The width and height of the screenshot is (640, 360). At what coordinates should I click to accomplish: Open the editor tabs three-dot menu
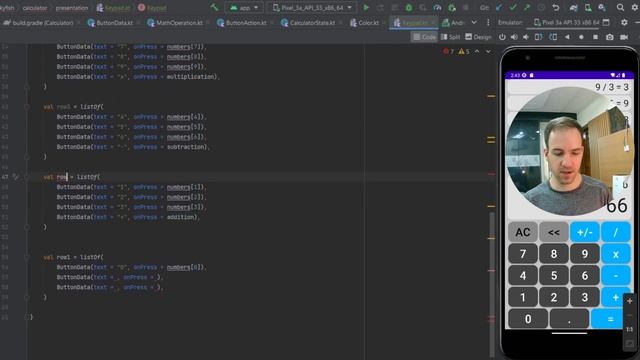488,22
